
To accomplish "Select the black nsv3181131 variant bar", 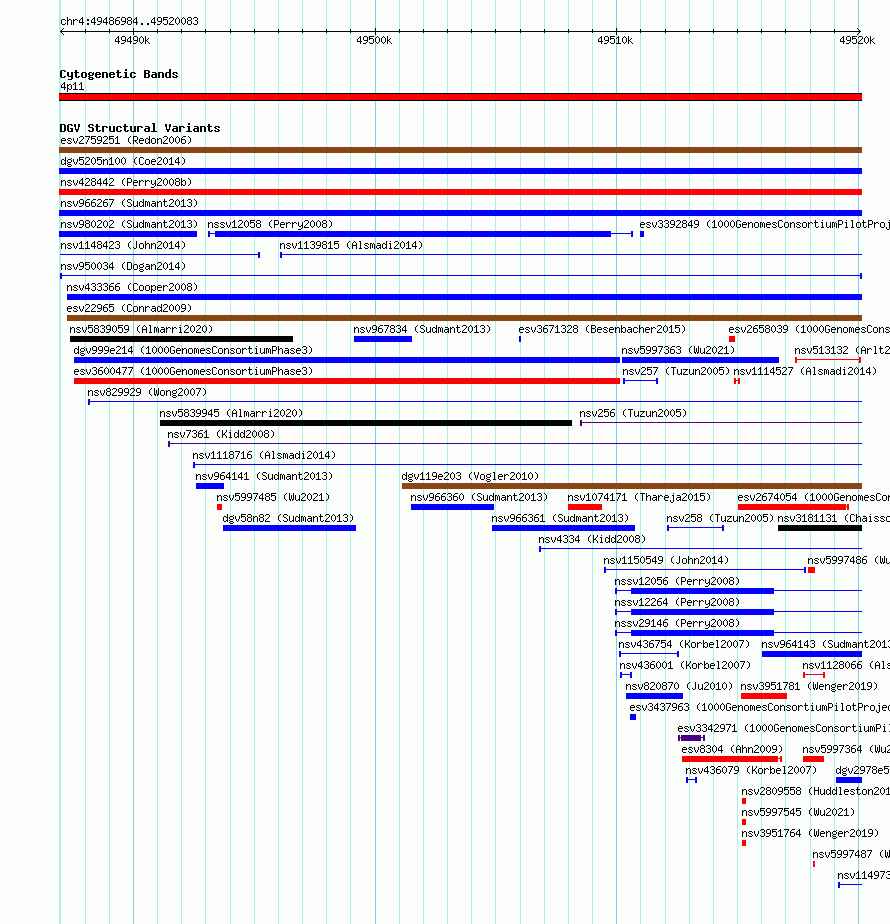I will [820, 528].
